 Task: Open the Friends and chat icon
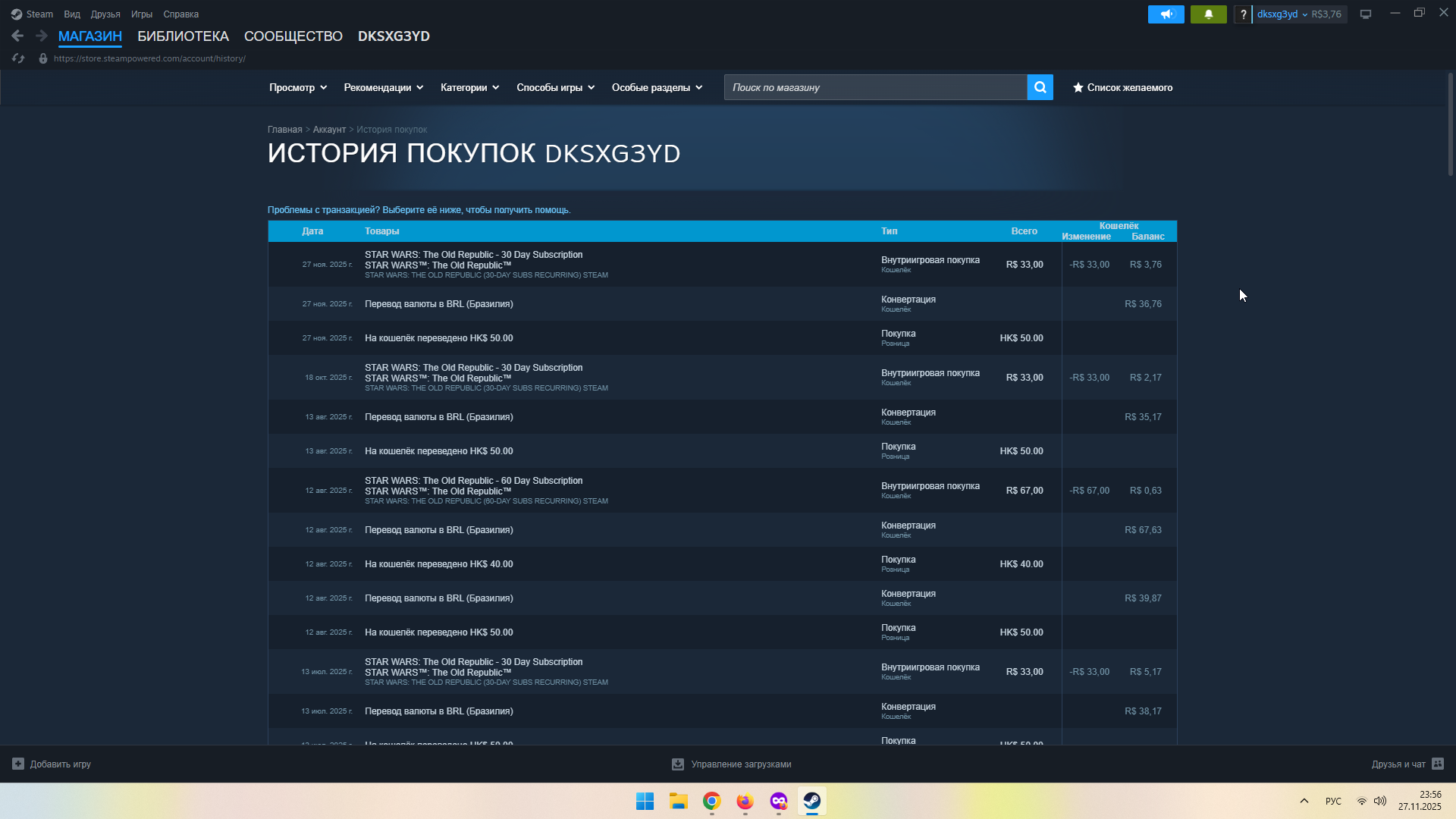pyautogui.click(x=1437, y=764)
